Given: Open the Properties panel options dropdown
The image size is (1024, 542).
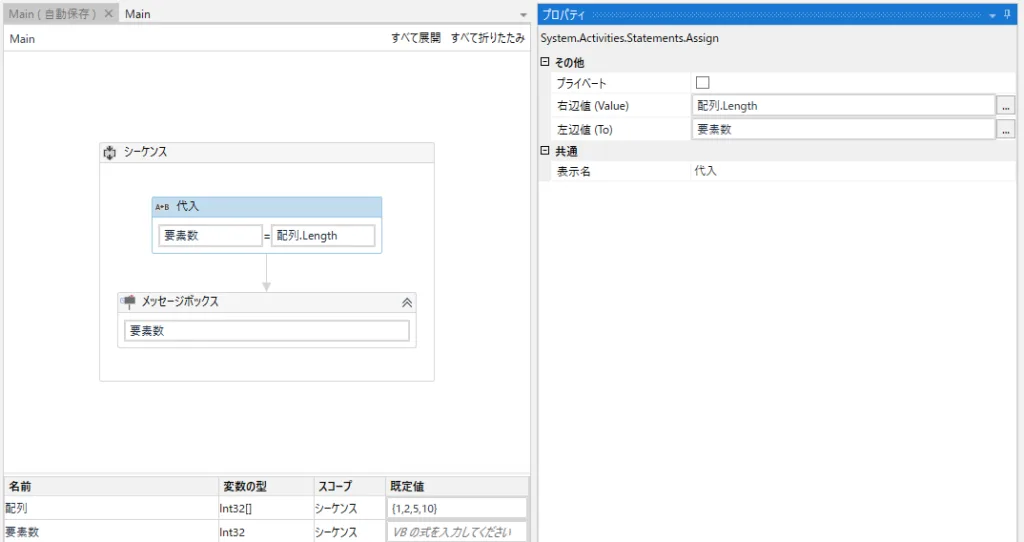Looking at the screenshot, I should click(x=992, y=15).
